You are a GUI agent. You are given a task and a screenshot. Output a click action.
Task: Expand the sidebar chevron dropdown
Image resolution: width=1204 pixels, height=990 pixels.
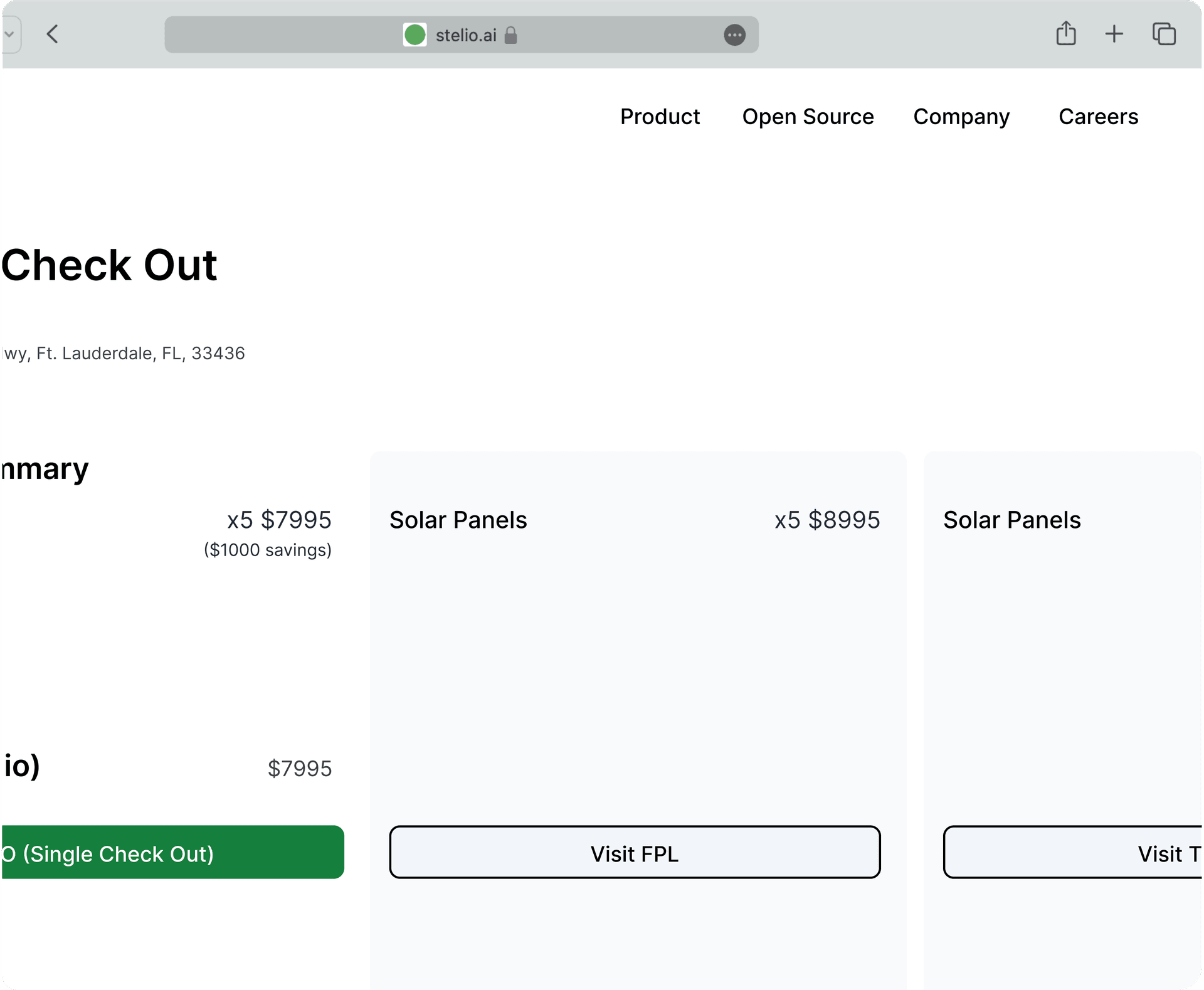tap(10, 34)
